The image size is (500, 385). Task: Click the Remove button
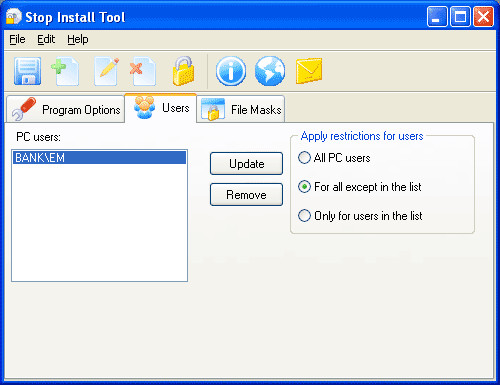point(246,195)
